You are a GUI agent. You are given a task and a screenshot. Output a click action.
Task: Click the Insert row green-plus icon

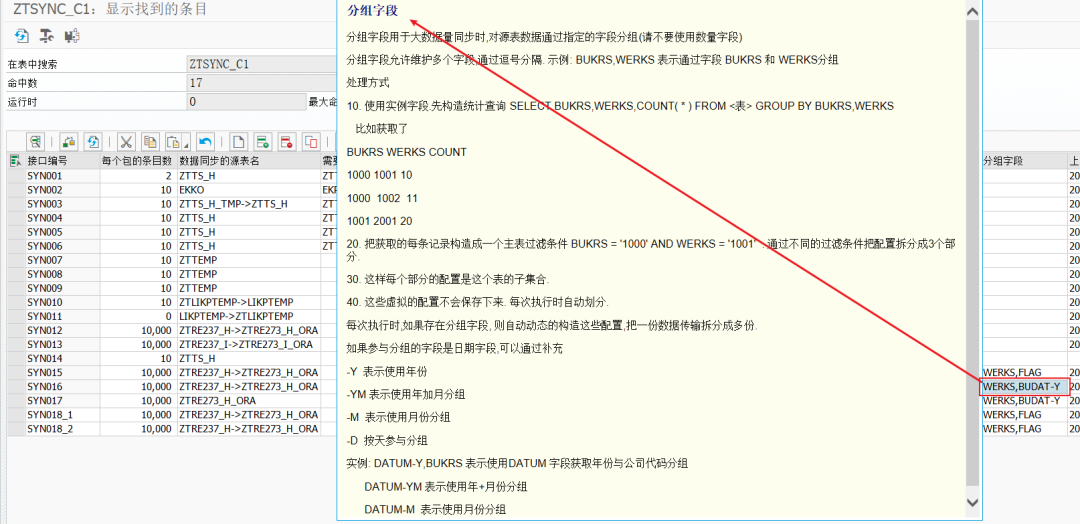pyautogui.click(x=262, y=142)
